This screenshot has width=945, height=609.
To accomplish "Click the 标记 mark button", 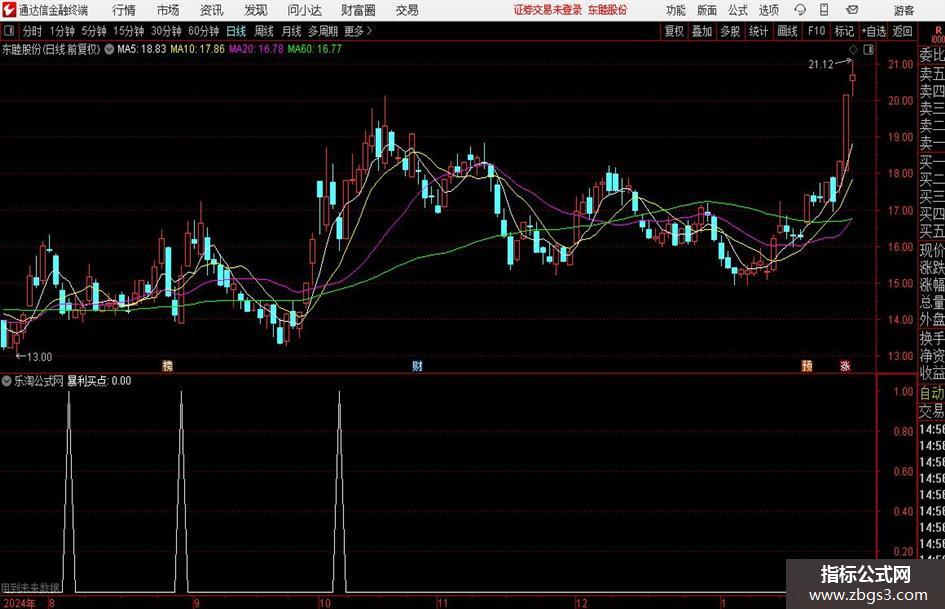I will pos(844,31).
